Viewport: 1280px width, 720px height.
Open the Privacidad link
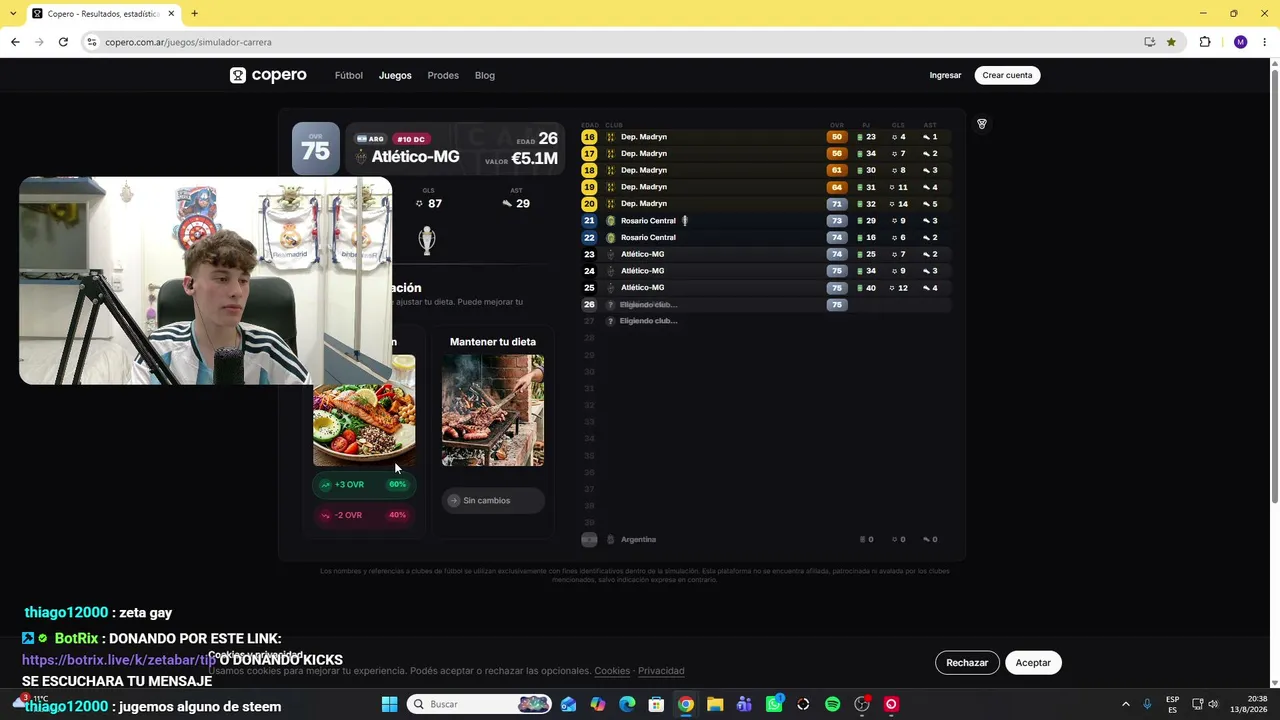[661, 671]
